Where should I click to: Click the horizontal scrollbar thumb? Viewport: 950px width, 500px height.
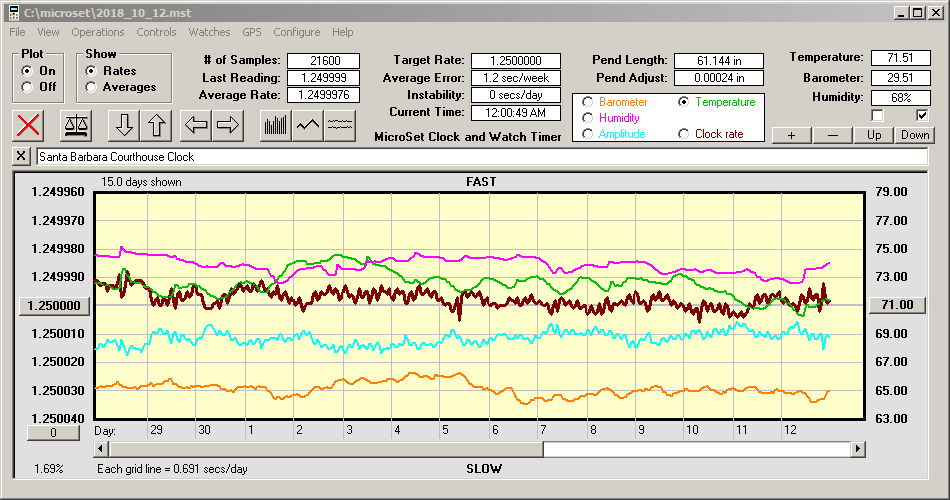(326, 449)
